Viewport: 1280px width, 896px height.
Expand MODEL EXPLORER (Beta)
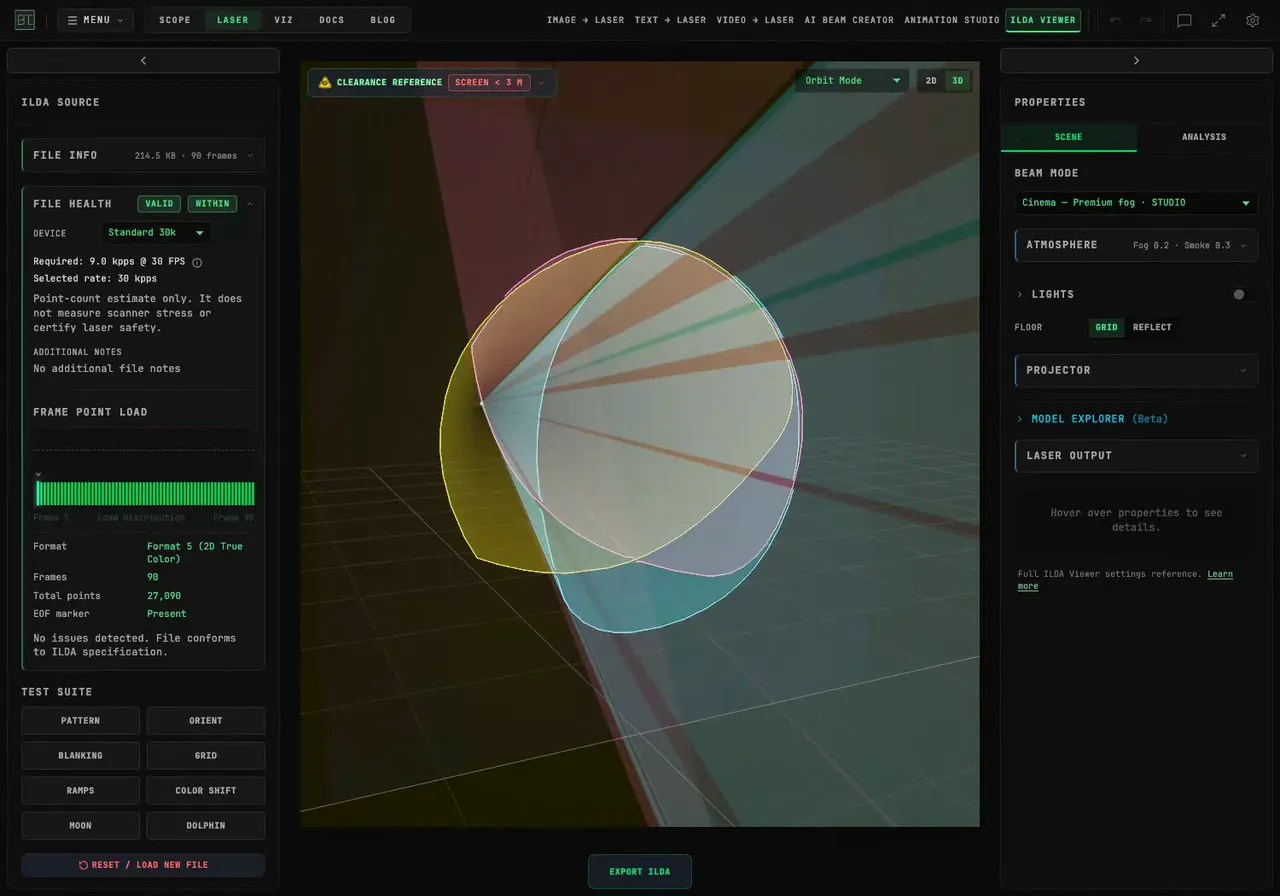[x=1092, y=419]
